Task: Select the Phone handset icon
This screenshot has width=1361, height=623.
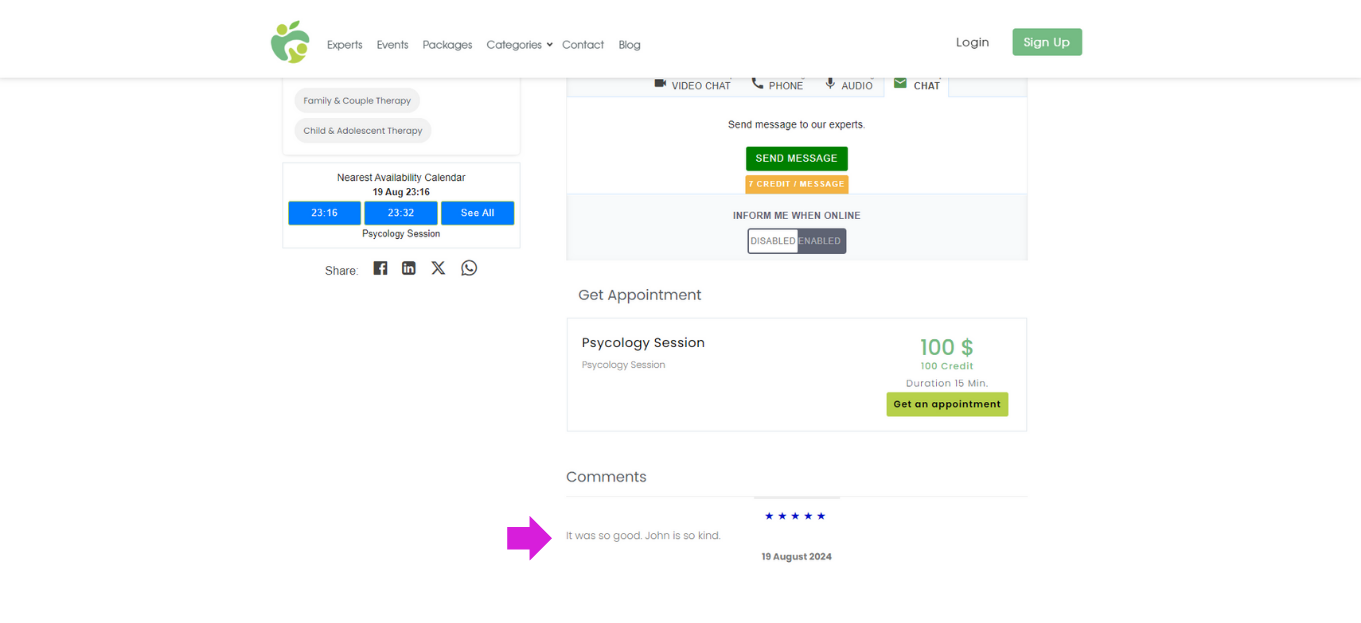Action: [758, 83]
